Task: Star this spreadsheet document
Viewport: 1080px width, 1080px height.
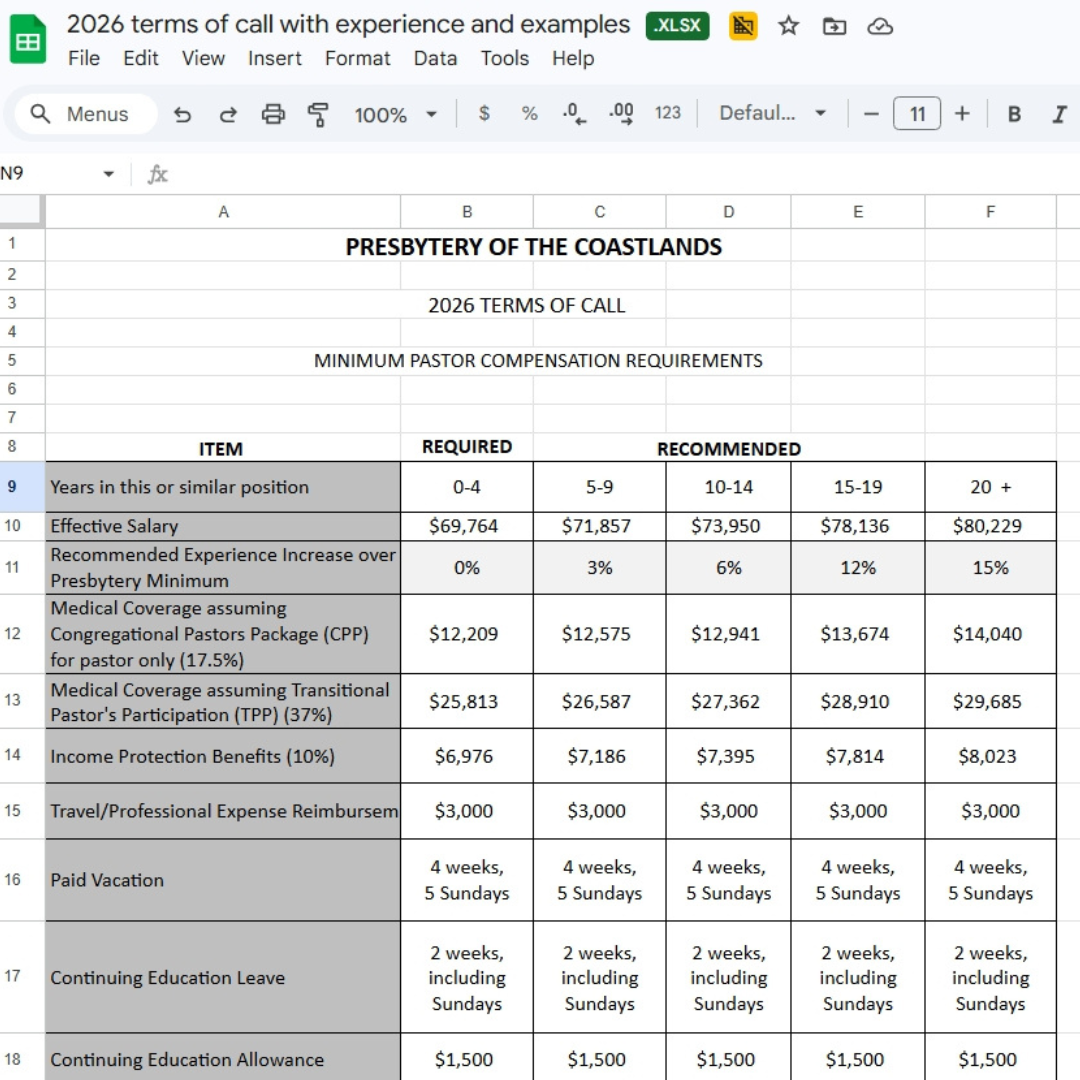Action: (788, 26)
